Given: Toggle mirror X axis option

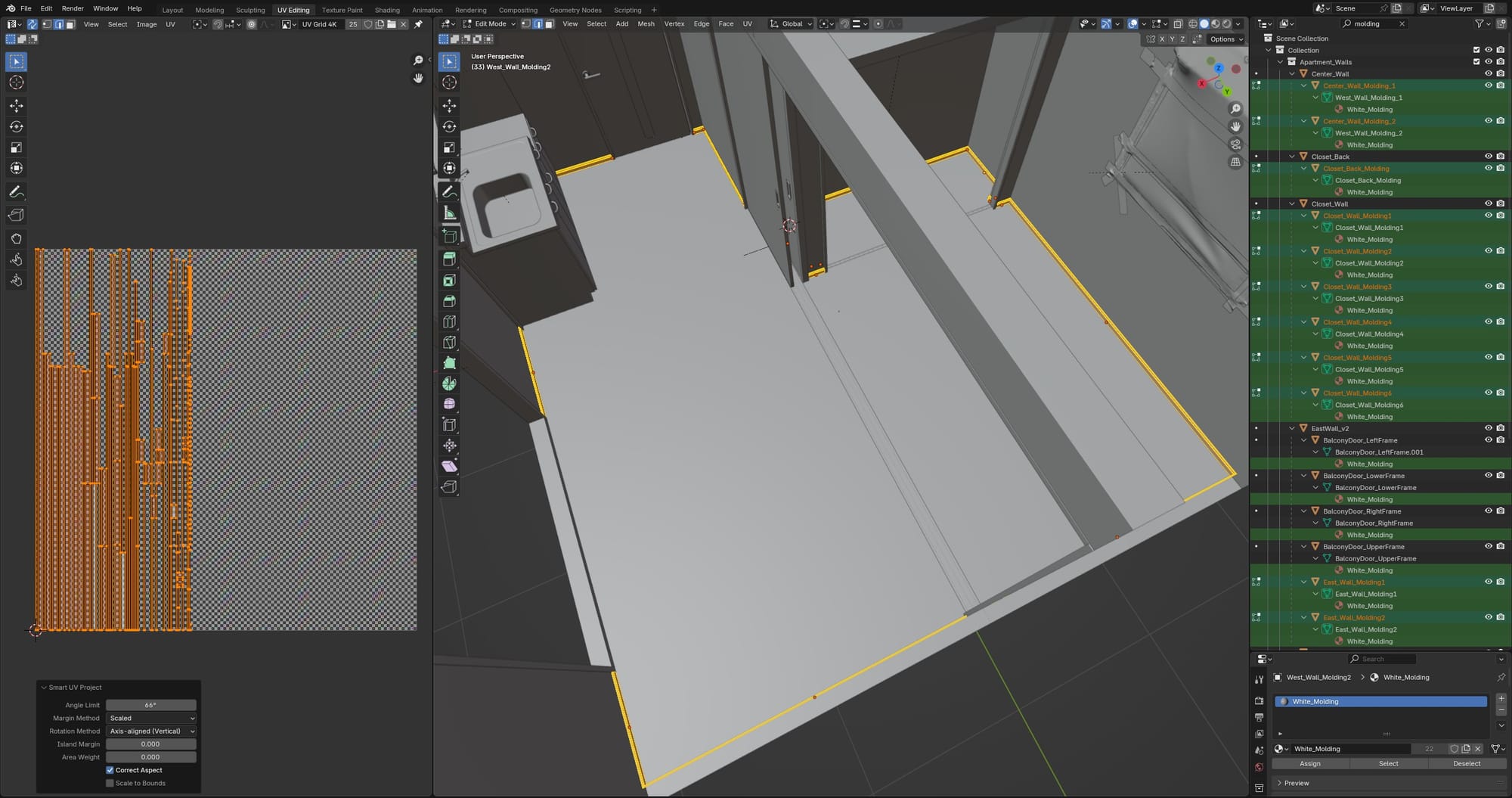Looking at the screenshot, I should pyautogui.click(x=1161, y=39).
